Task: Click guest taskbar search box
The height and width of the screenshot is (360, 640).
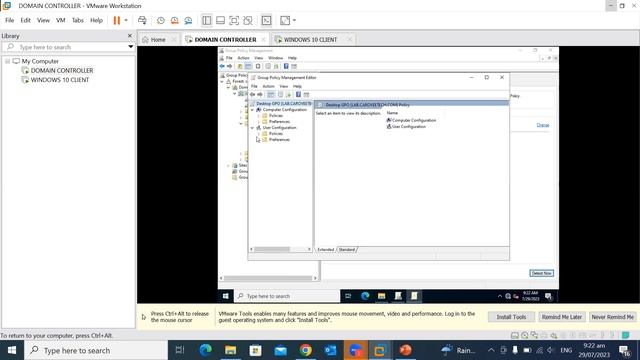Action: coord(287,296)
